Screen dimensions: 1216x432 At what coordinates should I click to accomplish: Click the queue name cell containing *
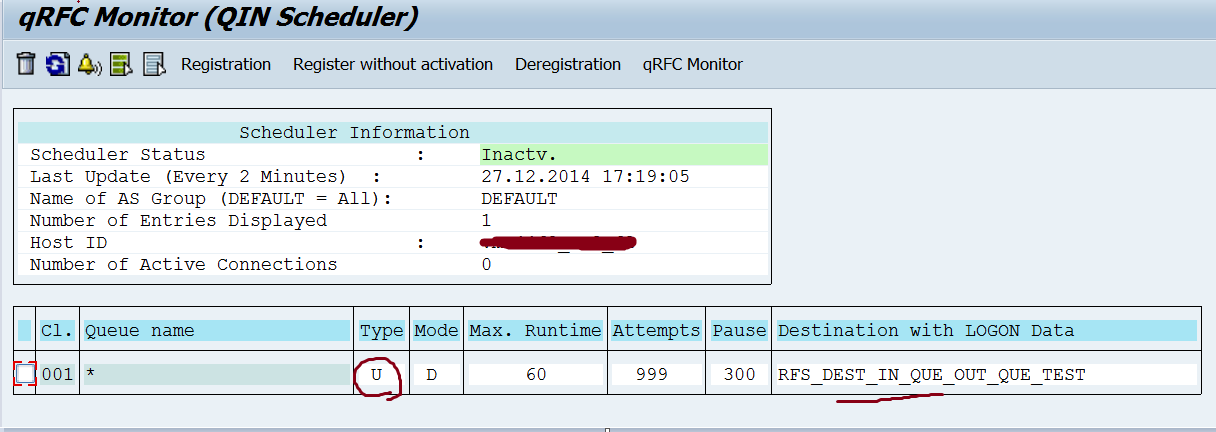[x=217, y=375]
